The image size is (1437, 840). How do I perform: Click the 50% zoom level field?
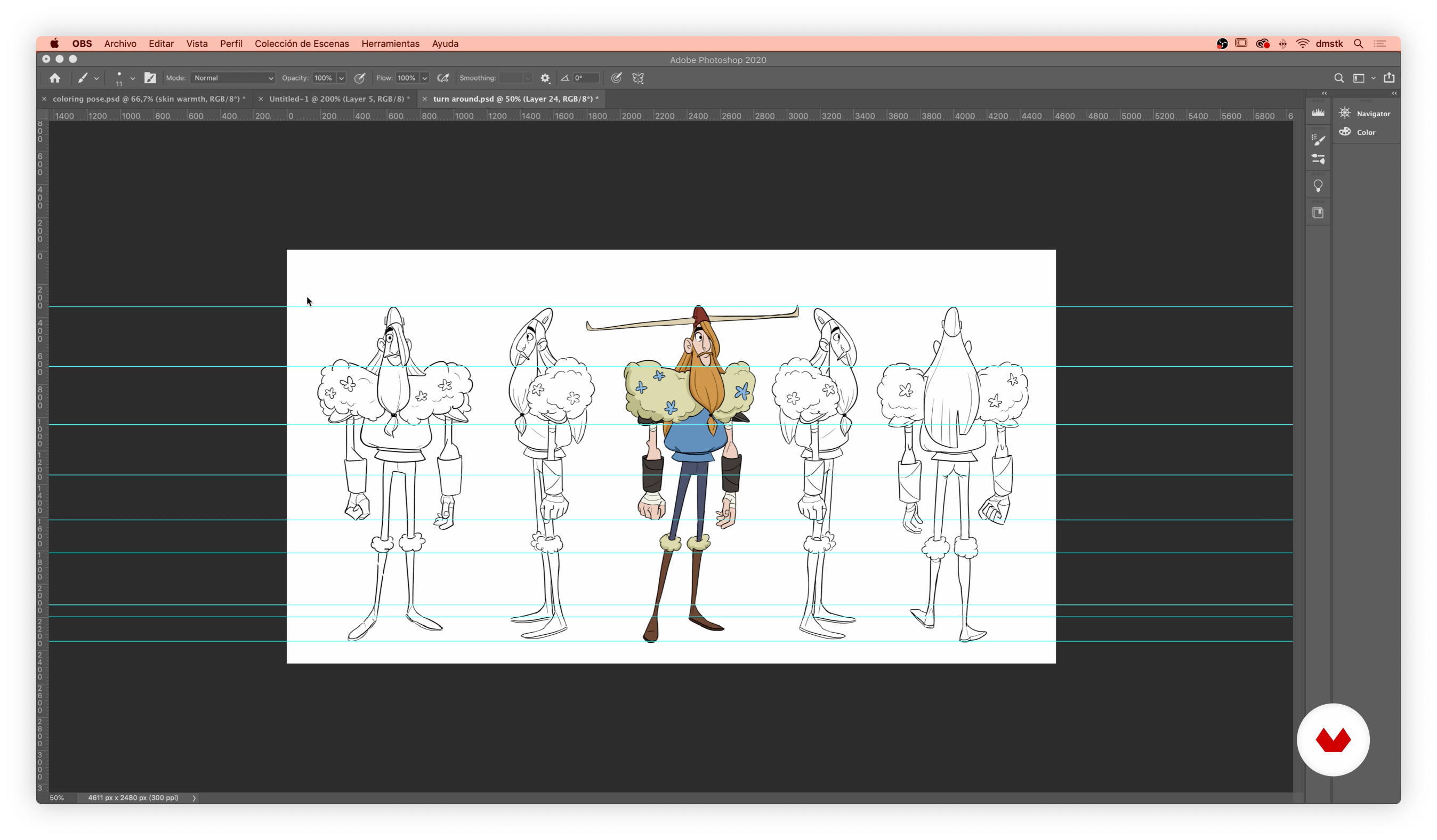pos(56,798)
